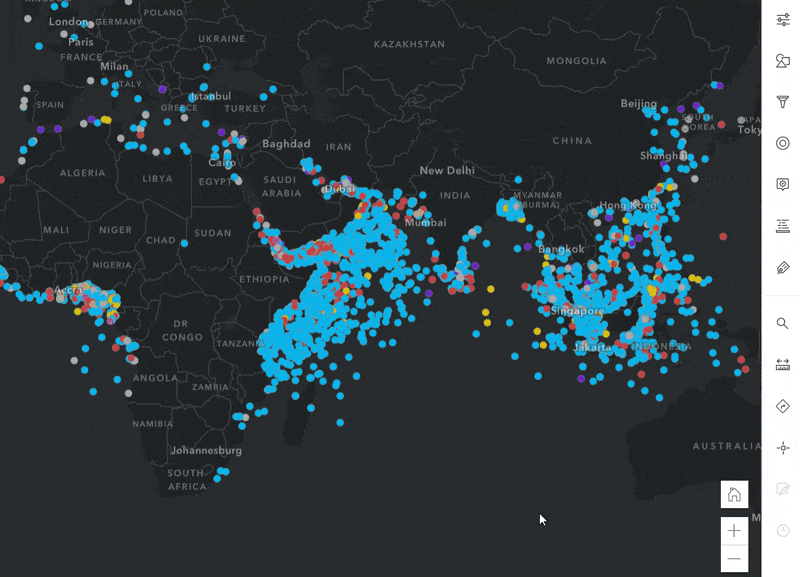Click the New Delhi label
The image size is (800, 577).
click(447, 170)
